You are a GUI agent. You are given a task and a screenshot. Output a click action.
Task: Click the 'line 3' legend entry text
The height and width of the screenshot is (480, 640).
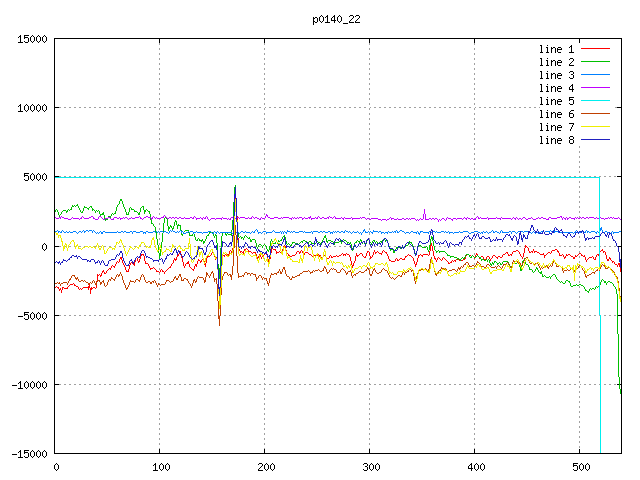pos(557,75)
